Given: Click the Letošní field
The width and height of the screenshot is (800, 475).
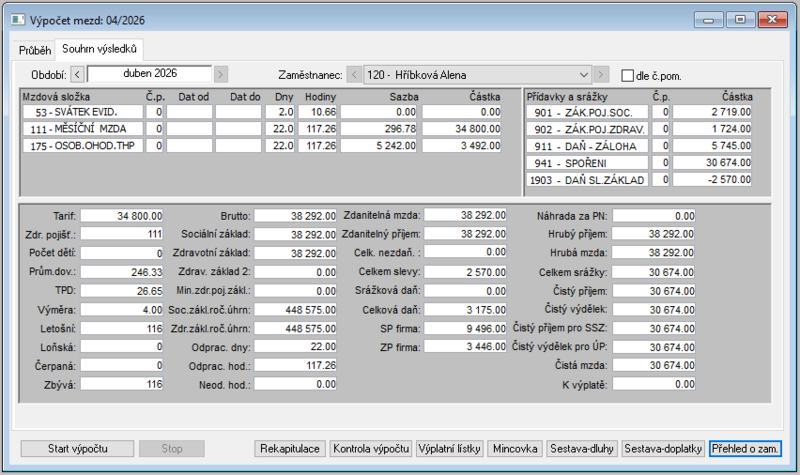Looking at the screenshot, I should pyautogui.click(x=122, y=329).
